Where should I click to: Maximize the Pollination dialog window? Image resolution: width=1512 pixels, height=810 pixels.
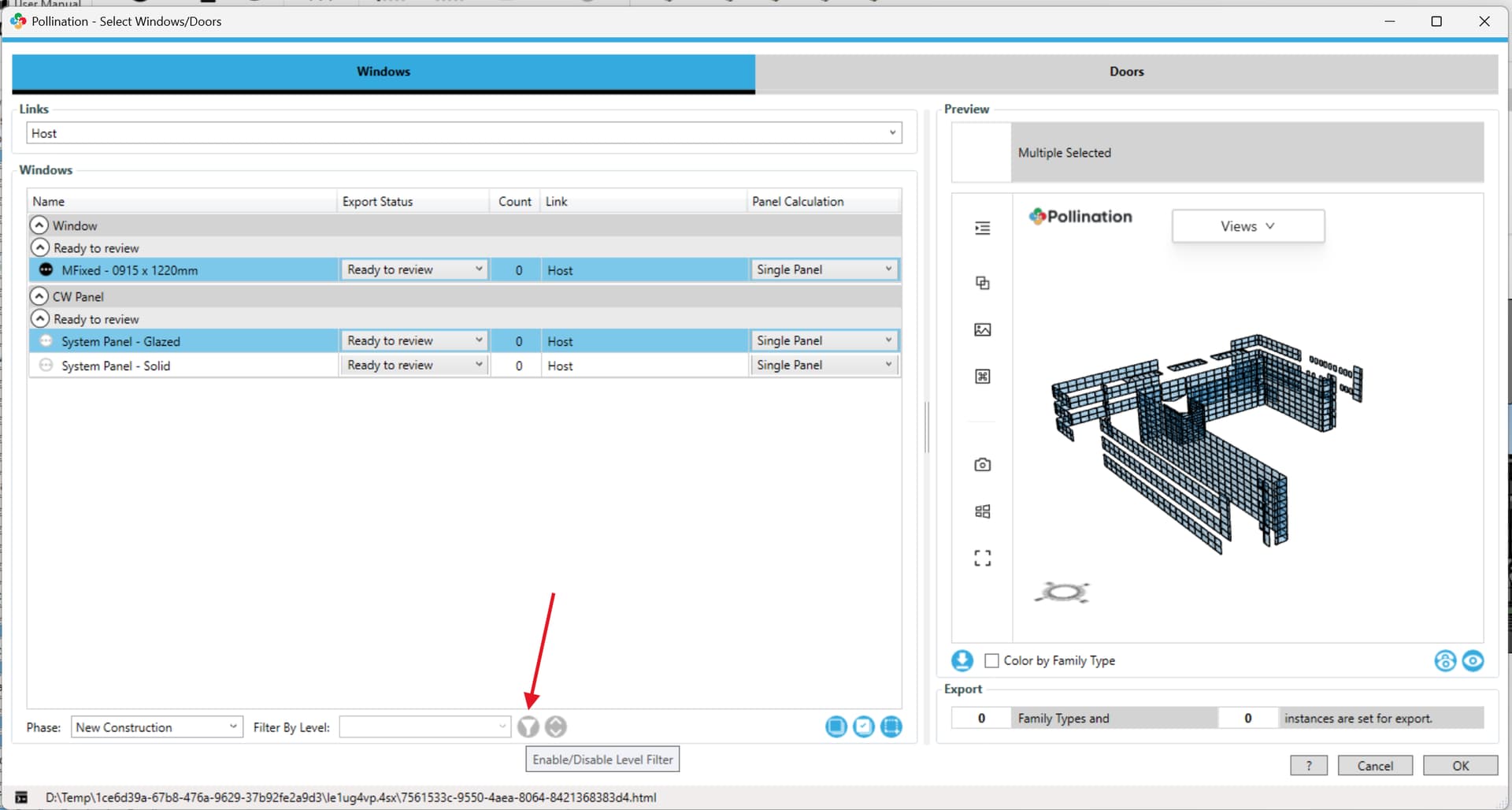pos(1436,21)
